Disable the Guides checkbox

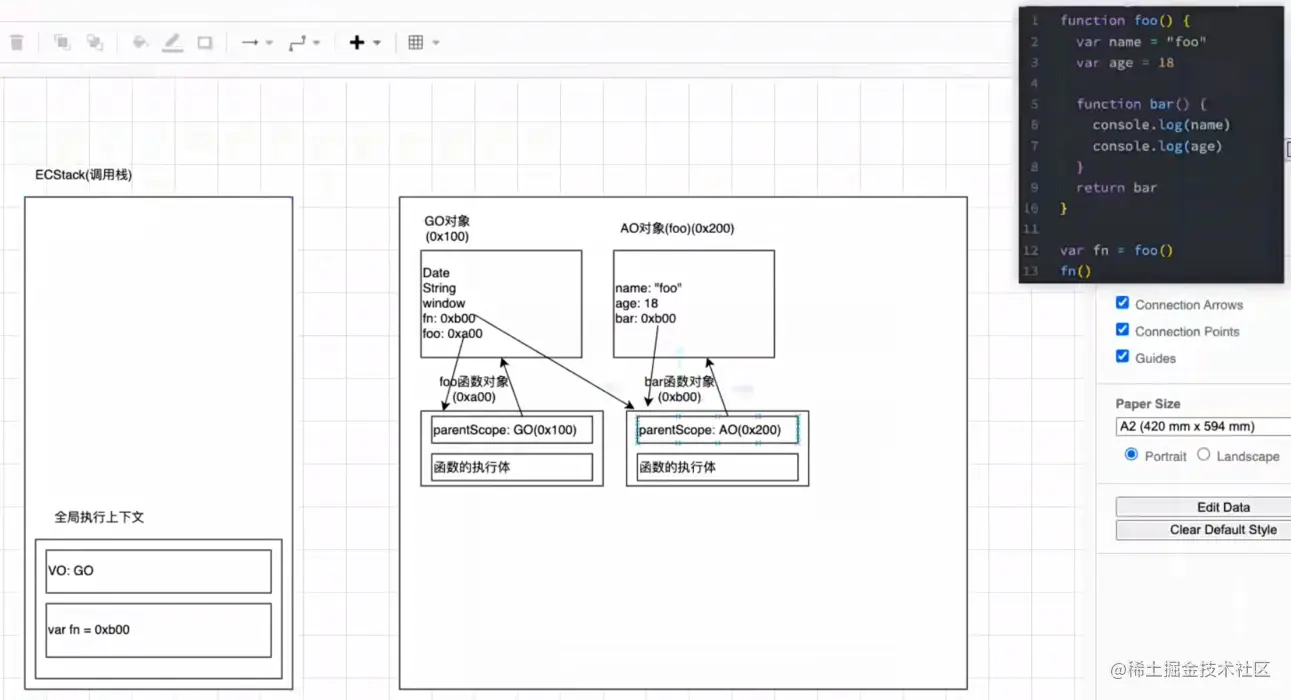(x=1122, y=356)
